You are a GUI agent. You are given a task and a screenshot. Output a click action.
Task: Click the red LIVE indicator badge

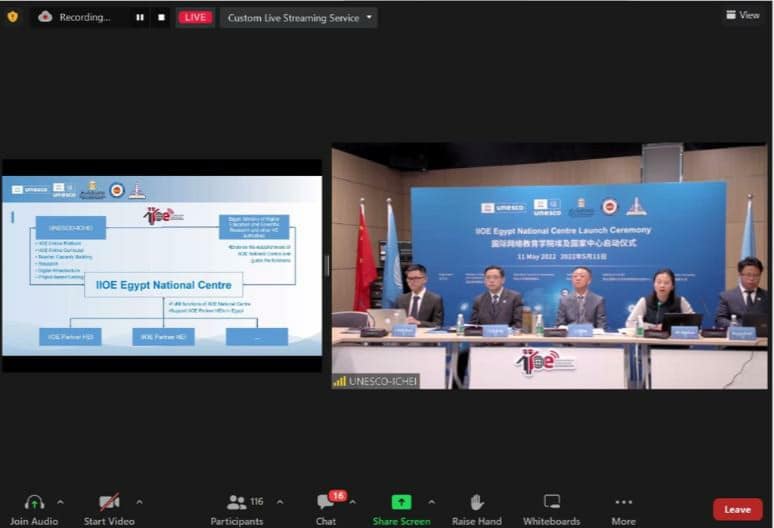(x=195, y=17)
